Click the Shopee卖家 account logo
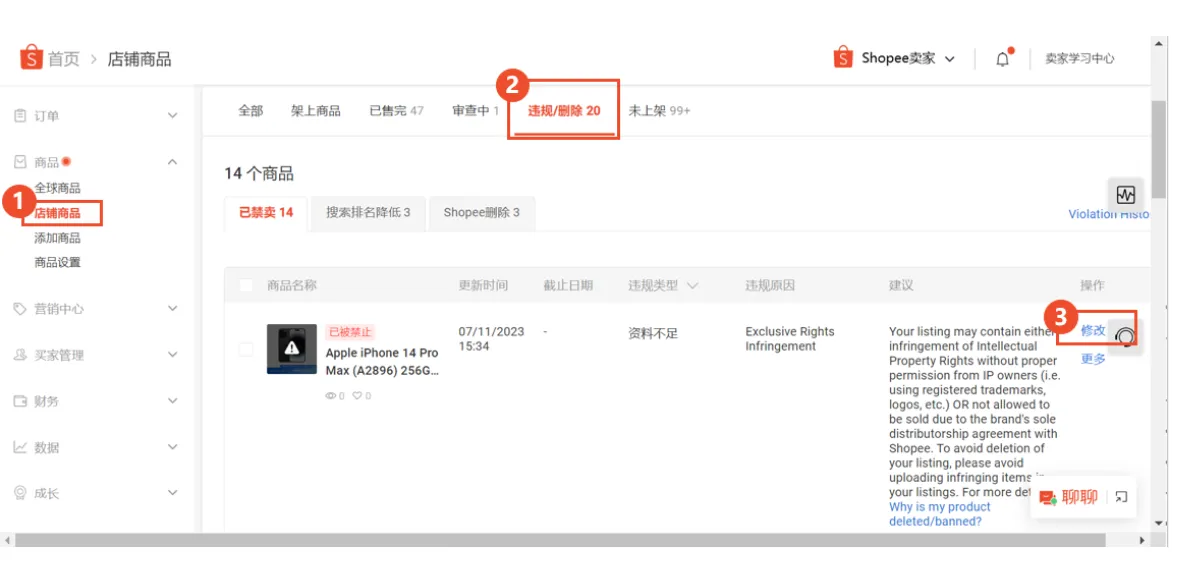The width and height of the screenshot is (1198, 564). [x=843, y=58]
